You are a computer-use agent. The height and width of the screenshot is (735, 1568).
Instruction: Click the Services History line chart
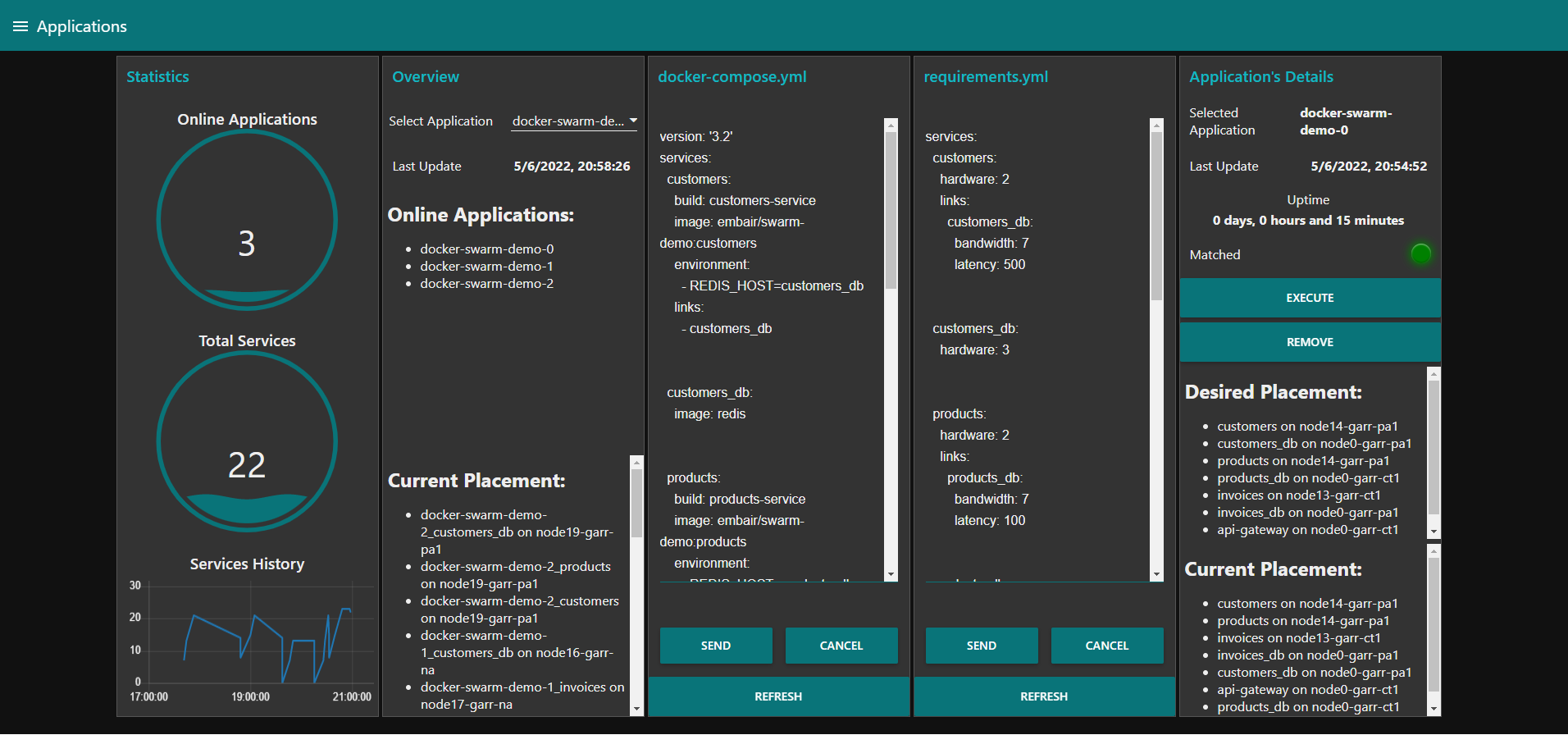pyautogui.click(x=250, y=642)
